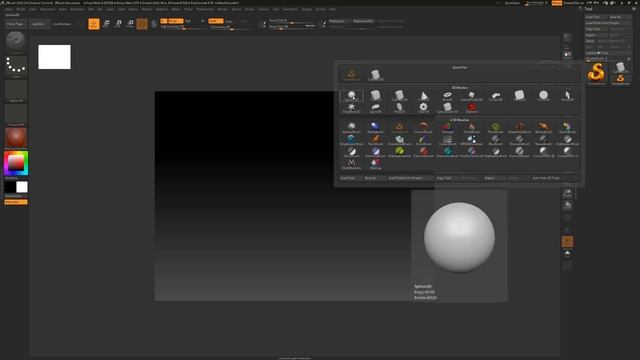This screenshot has width=640, height=360.
Task: Select the Helix3D primitive
Action: [x=400, y=108]
